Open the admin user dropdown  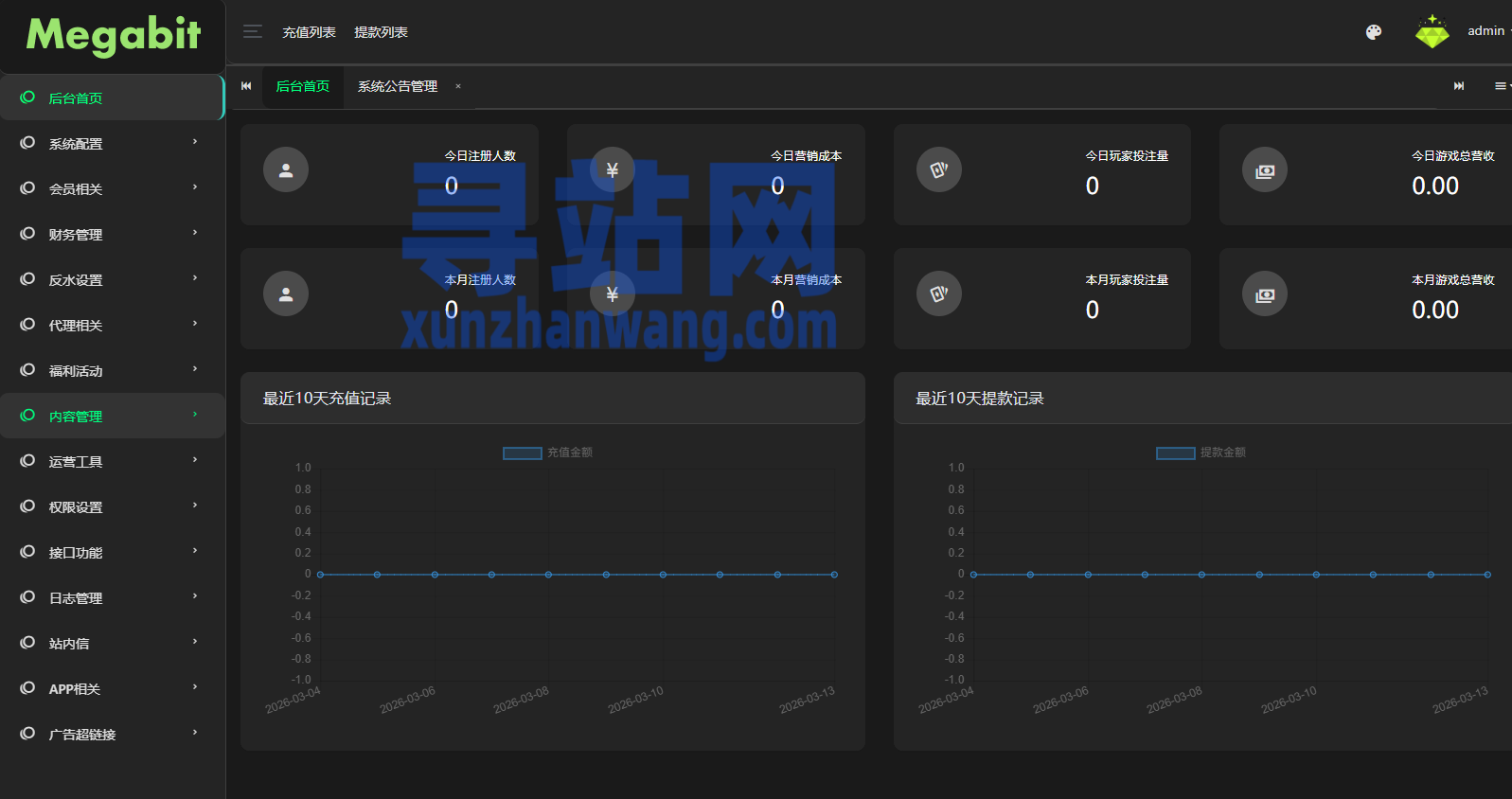pos(1487,31)
